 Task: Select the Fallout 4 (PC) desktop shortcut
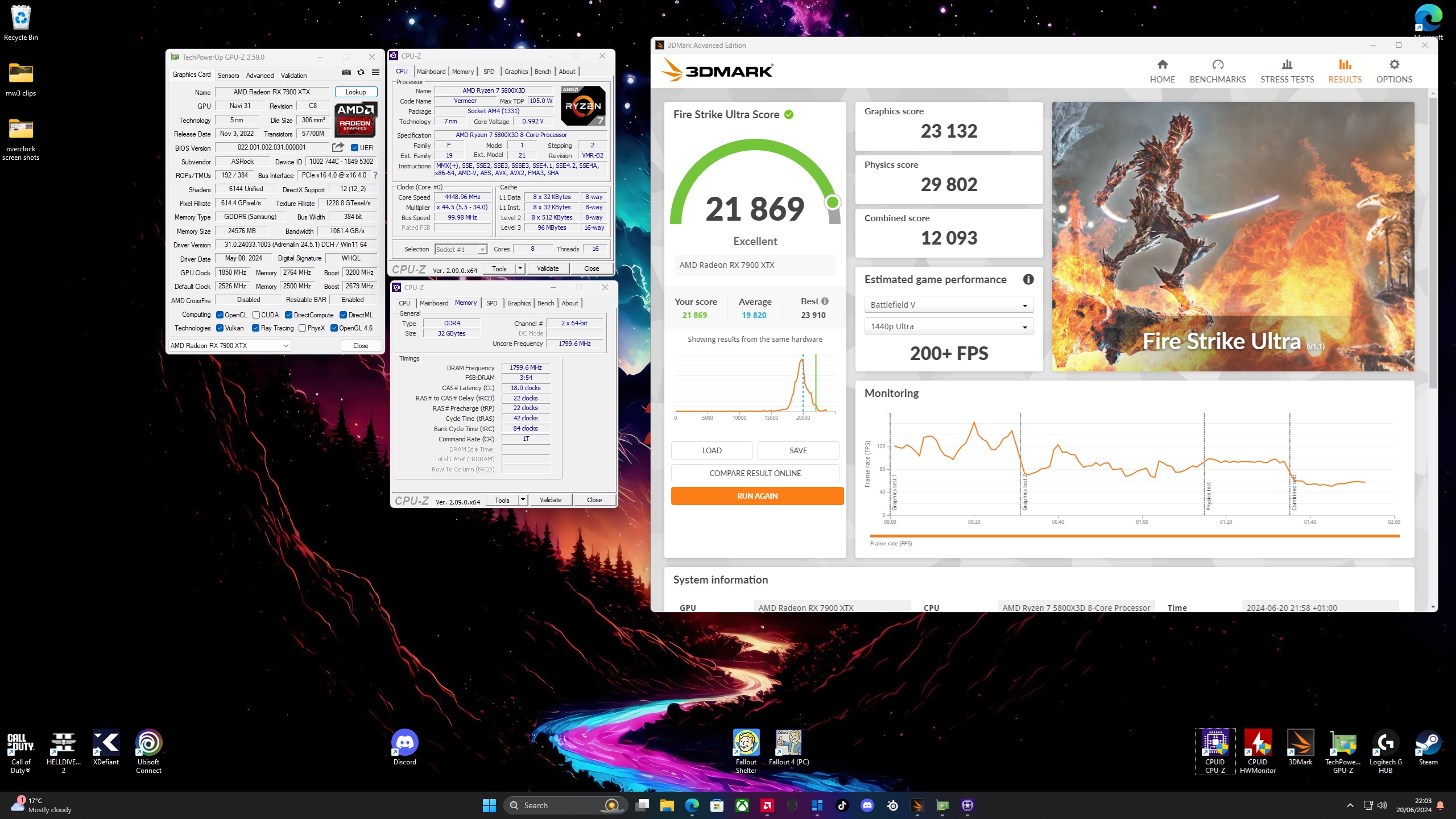pyautogui.click(x=789, y=748)
